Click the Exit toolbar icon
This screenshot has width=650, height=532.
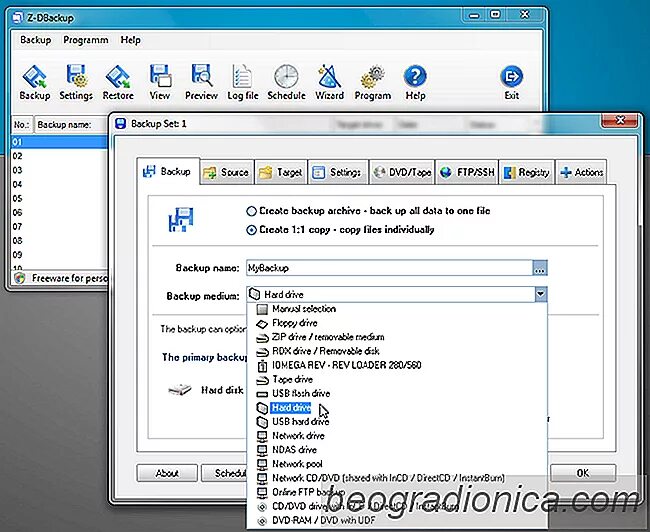512,82
